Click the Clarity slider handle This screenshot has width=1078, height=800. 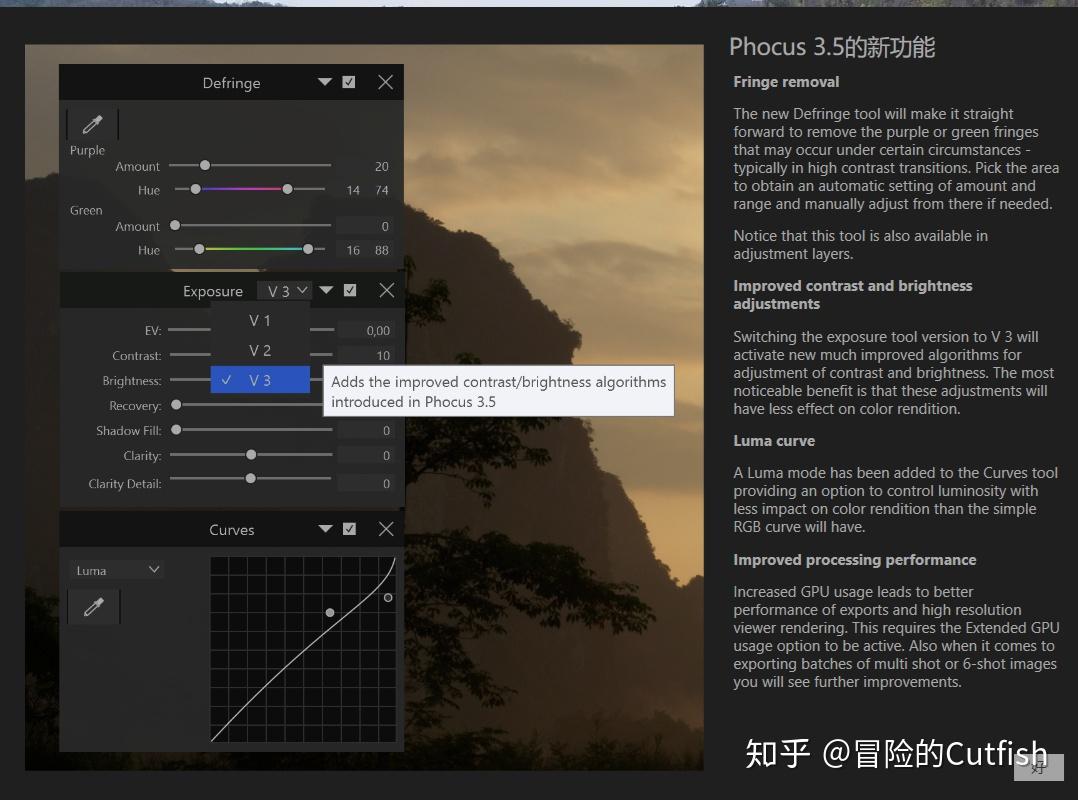click(x=251, y=454)
